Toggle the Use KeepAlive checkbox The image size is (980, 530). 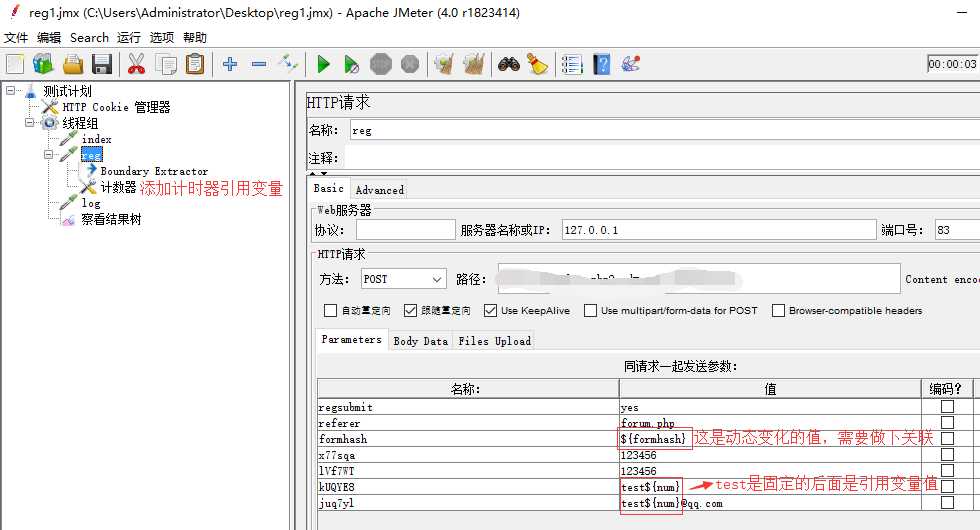pos(490,311)
